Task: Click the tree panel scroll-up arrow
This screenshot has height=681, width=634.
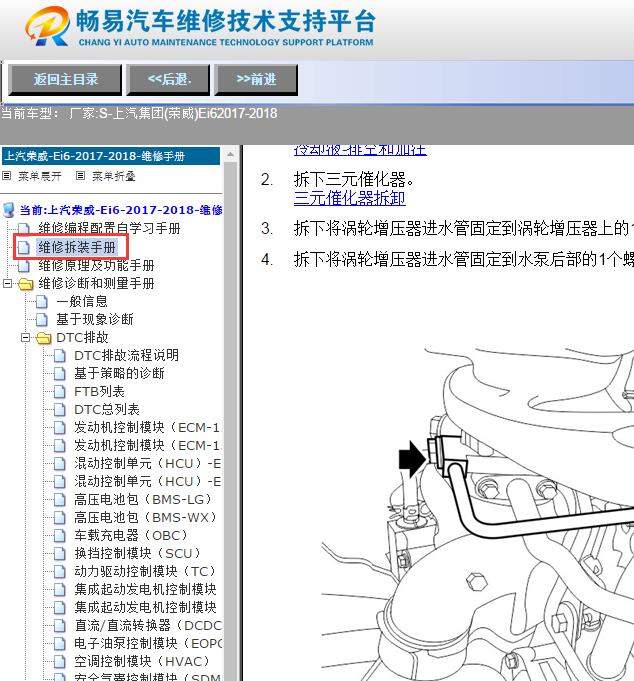Action: click(231, 155)
